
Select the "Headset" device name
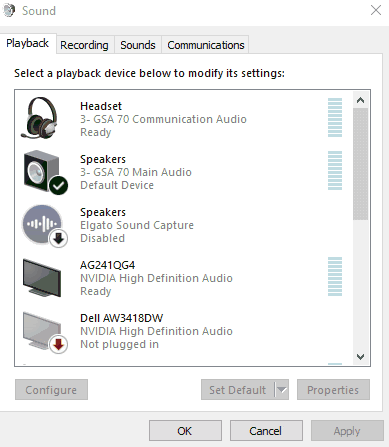point(101,106)
